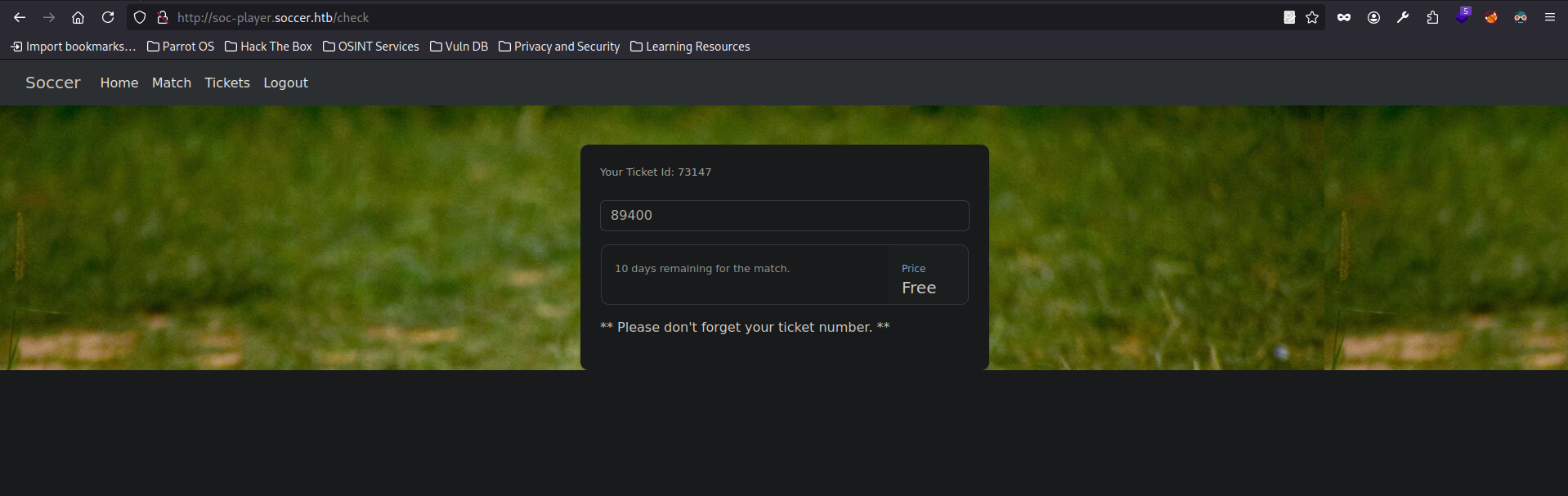Open the Tickets navigation item
This screenshot has height=496, width=1568.
click(x=227, y=83)
